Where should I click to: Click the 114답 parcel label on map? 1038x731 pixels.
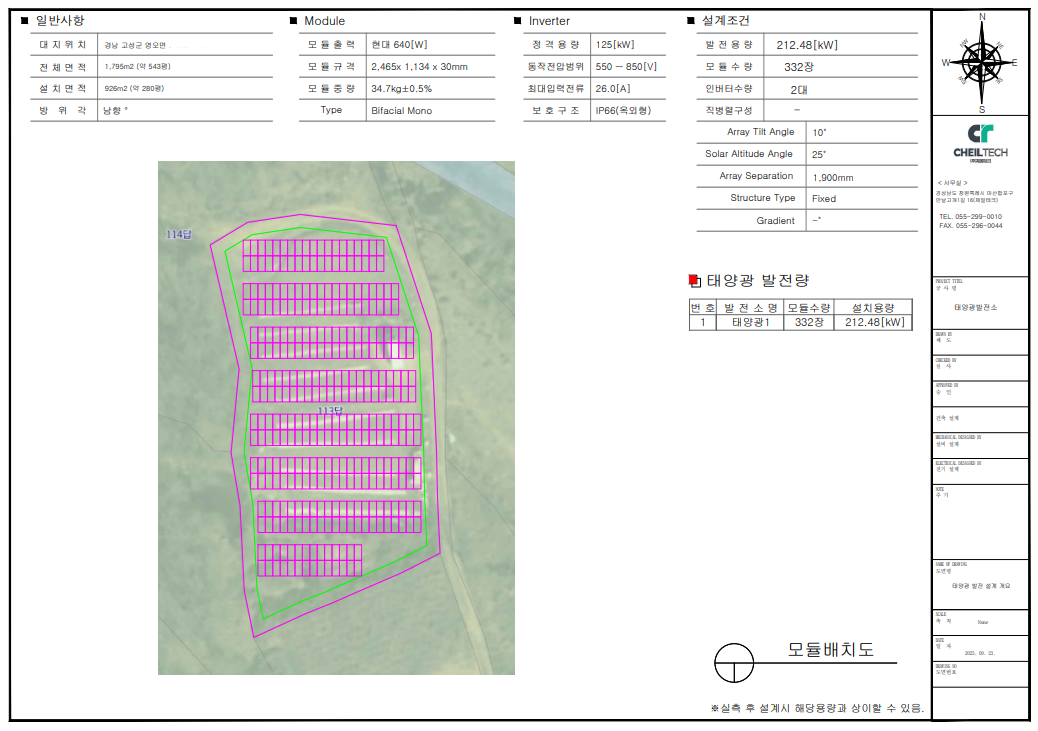[180, 234]
